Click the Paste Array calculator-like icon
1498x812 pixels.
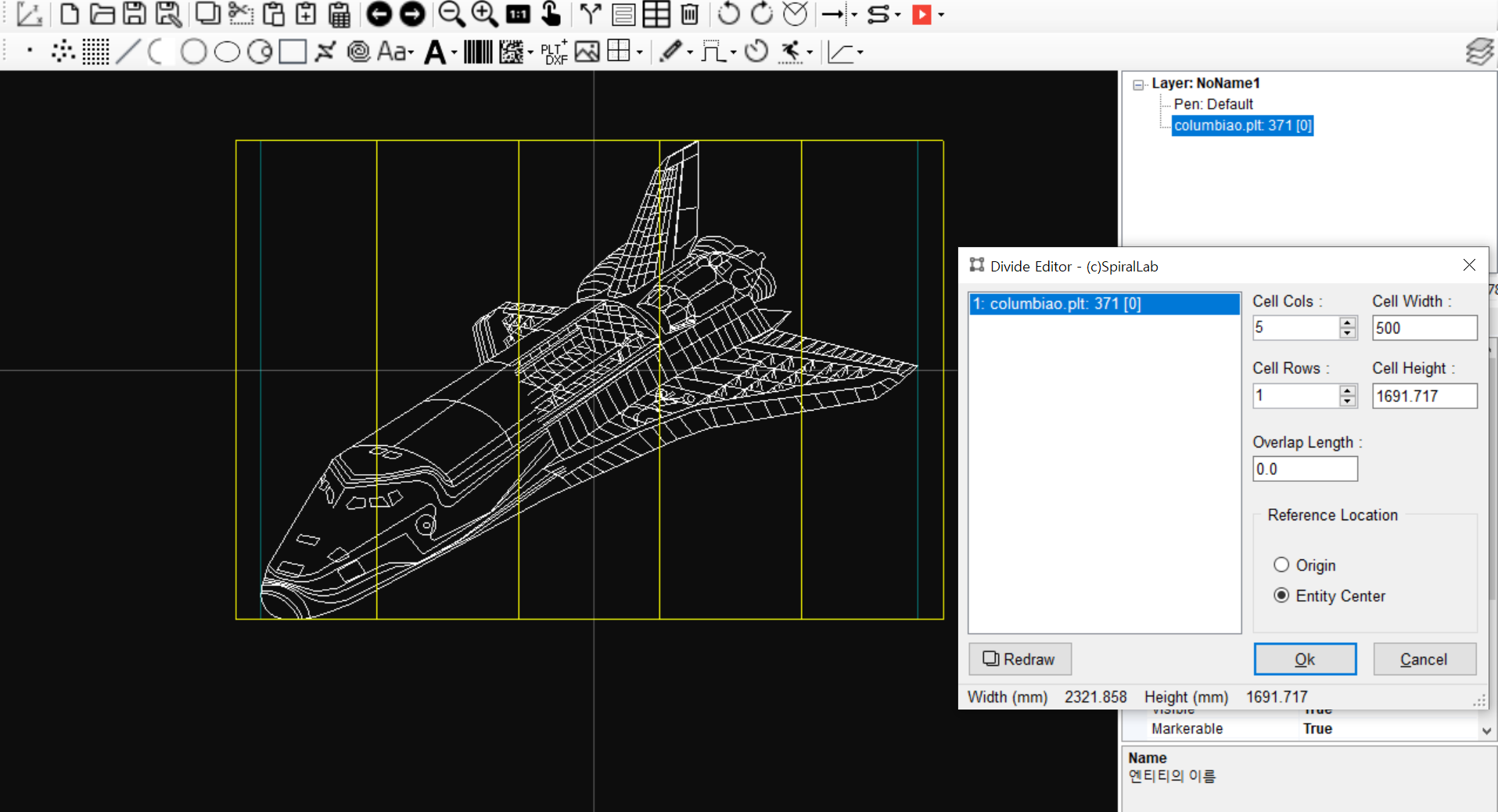click(339, 14)
